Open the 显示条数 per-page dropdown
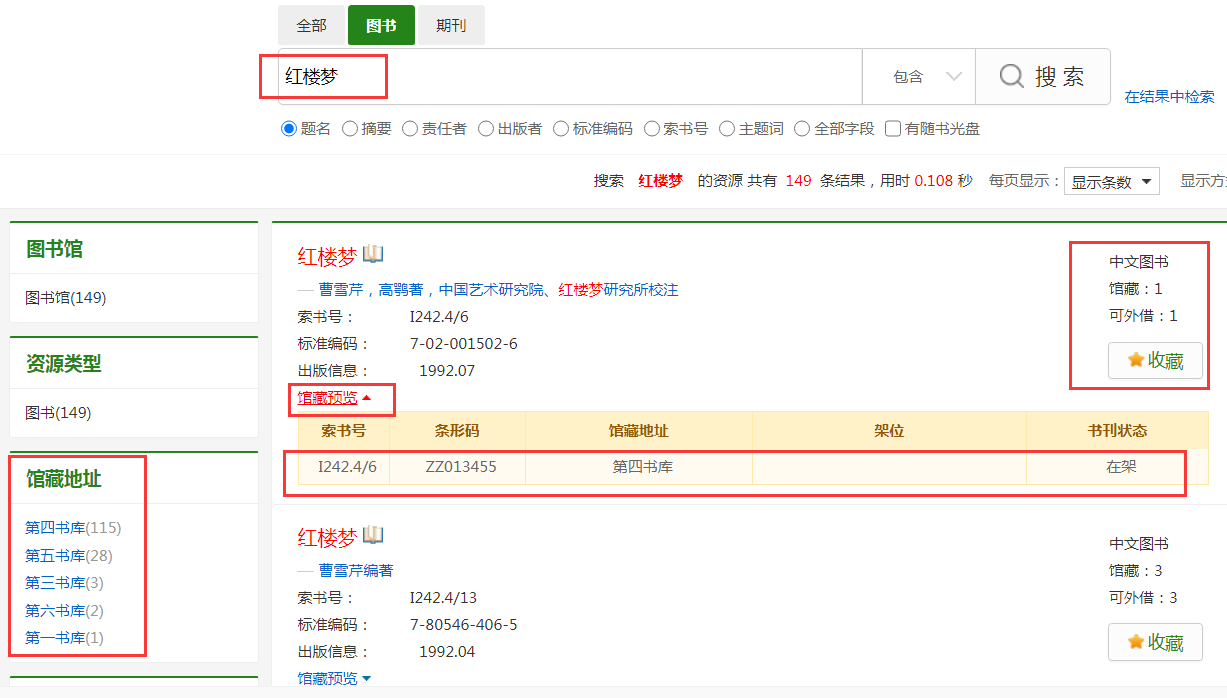 click(1111, 182)
